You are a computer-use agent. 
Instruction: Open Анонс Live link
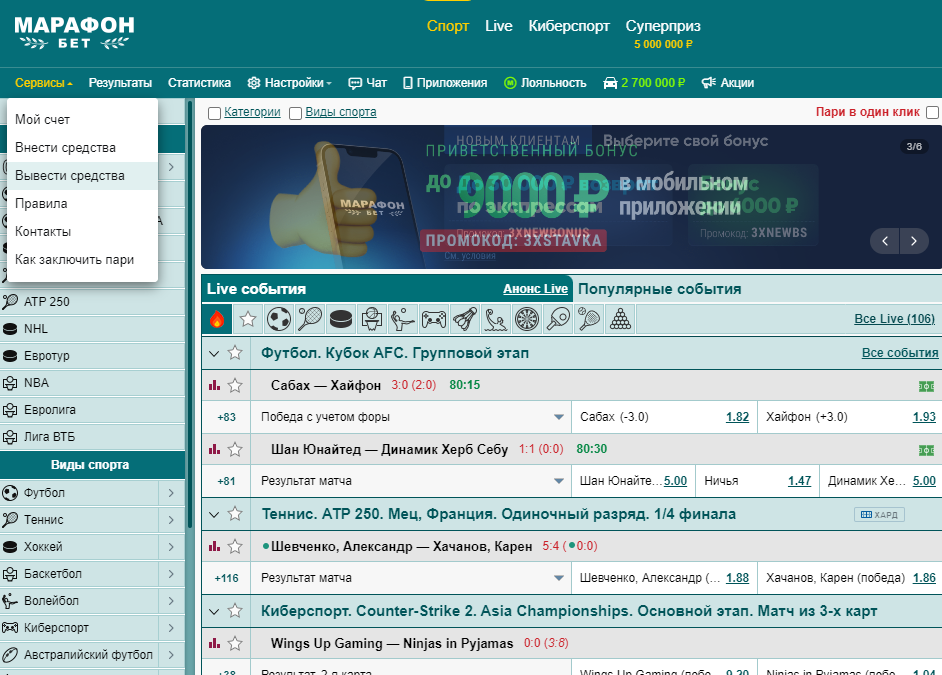pos(535,289)
